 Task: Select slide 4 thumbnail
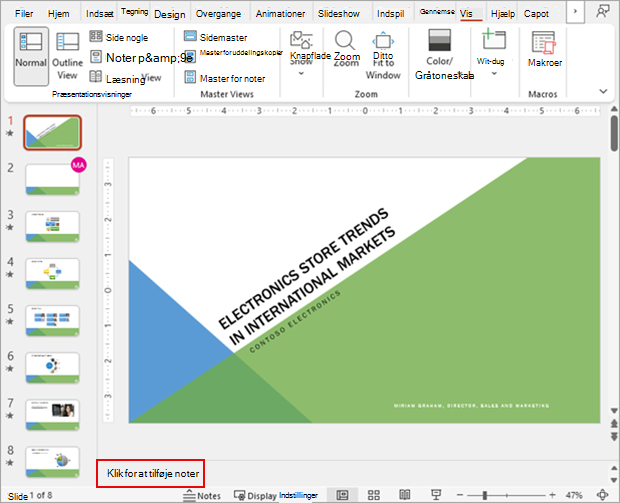(53, 274)
